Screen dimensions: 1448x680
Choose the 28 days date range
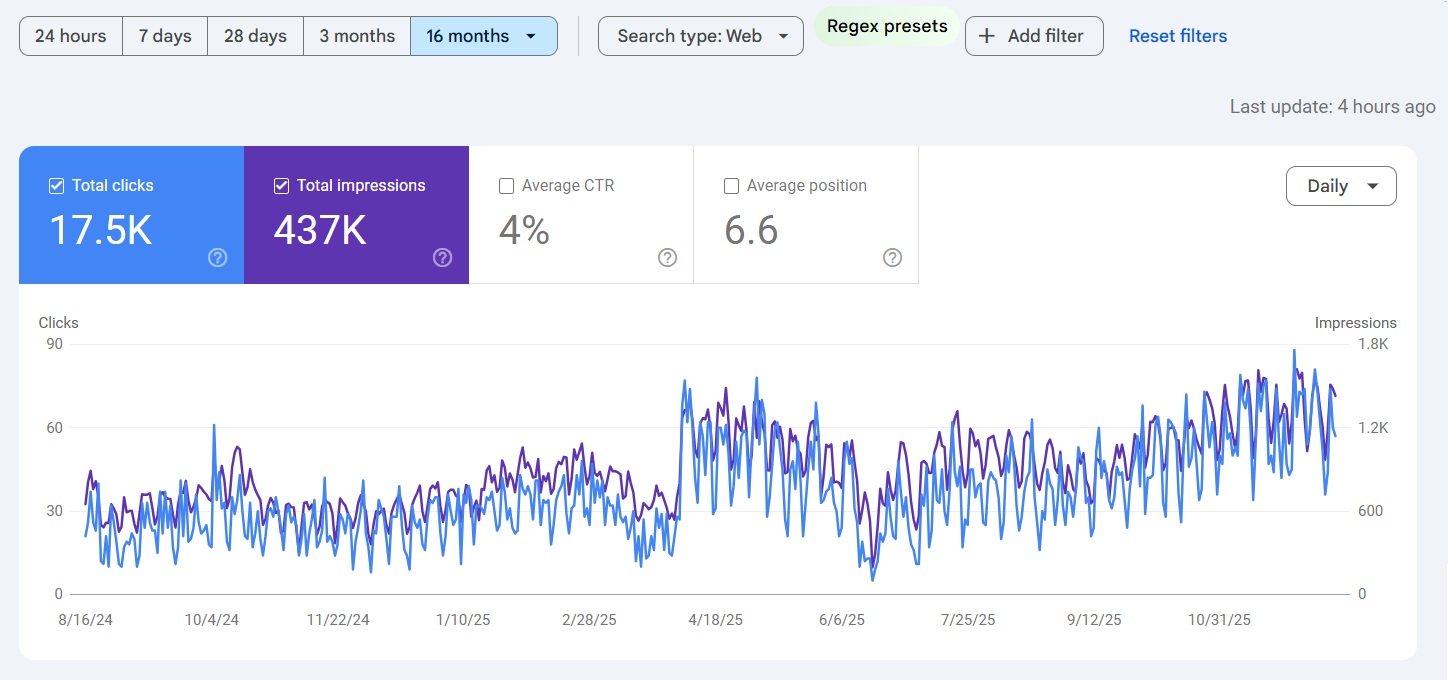click(x=255, y=36)
